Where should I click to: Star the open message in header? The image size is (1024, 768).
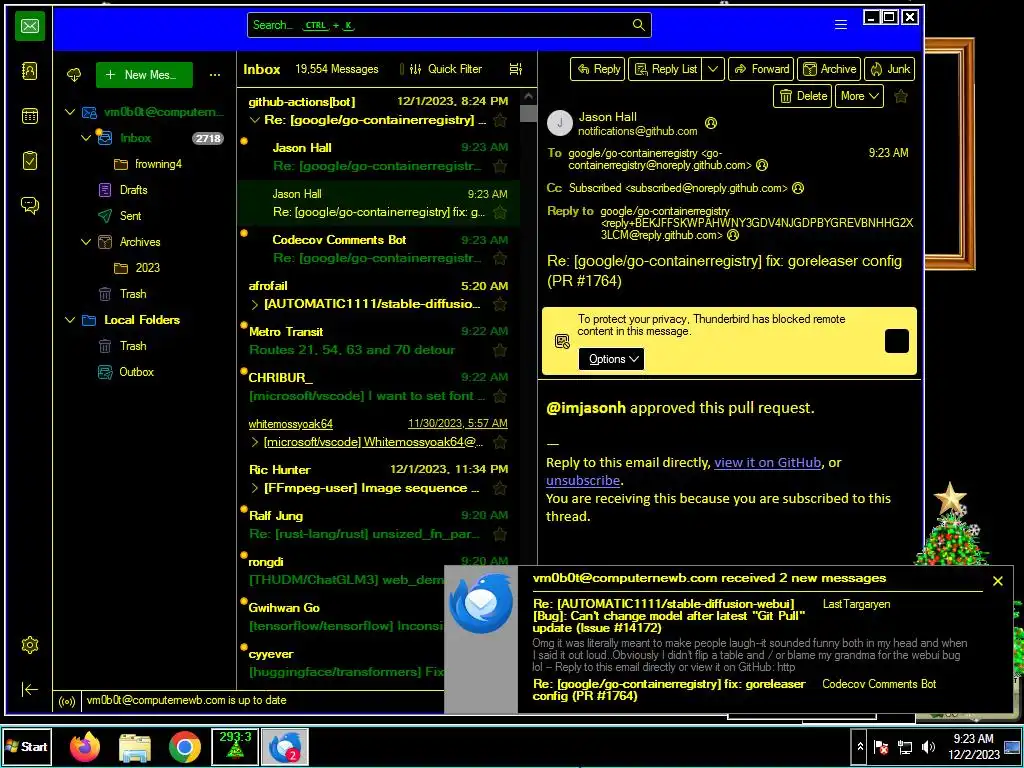901,97
